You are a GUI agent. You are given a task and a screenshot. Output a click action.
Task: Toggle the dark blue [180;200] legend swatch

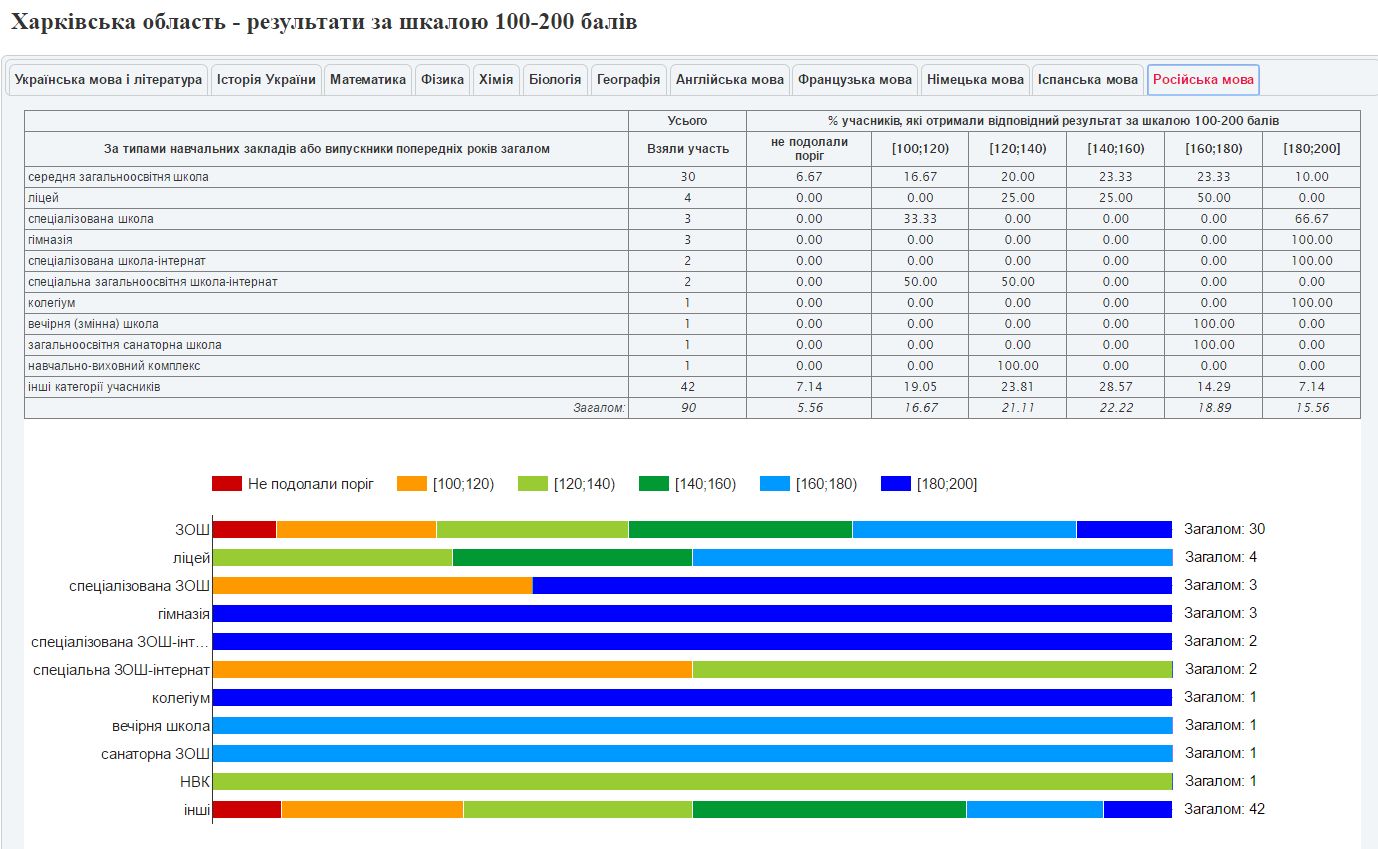pyautogui.click(x=896, y=484)
